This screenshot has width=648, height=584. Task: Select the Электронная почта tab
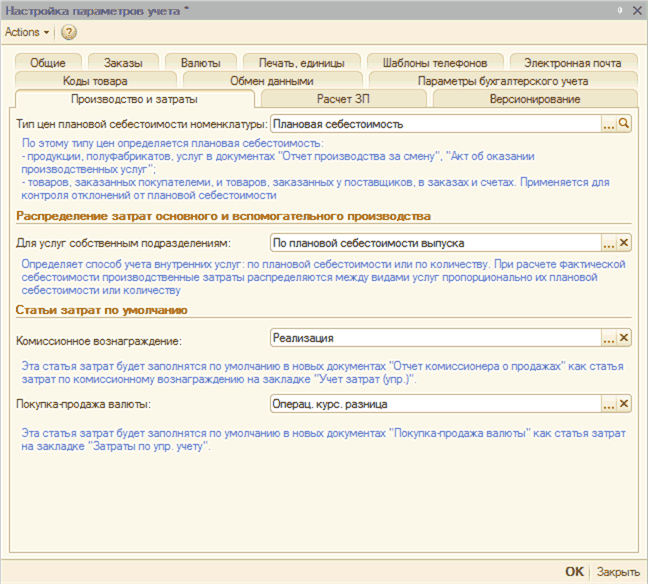(573, 62)
